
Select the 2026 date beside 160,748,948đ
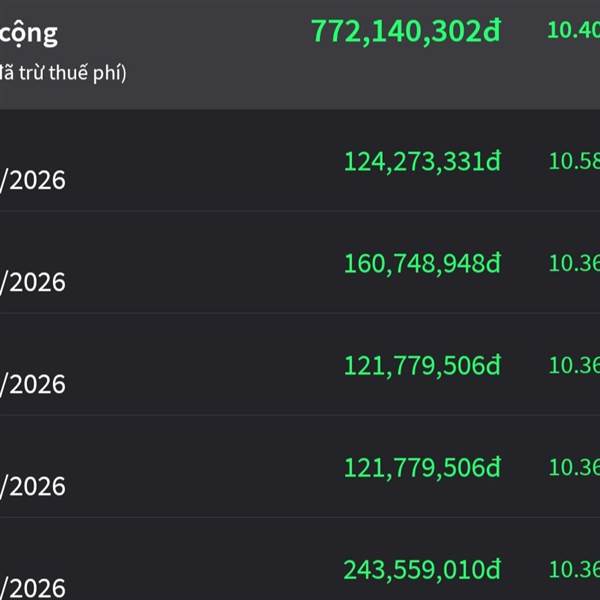pyautogui.click(x=33, y=283)
